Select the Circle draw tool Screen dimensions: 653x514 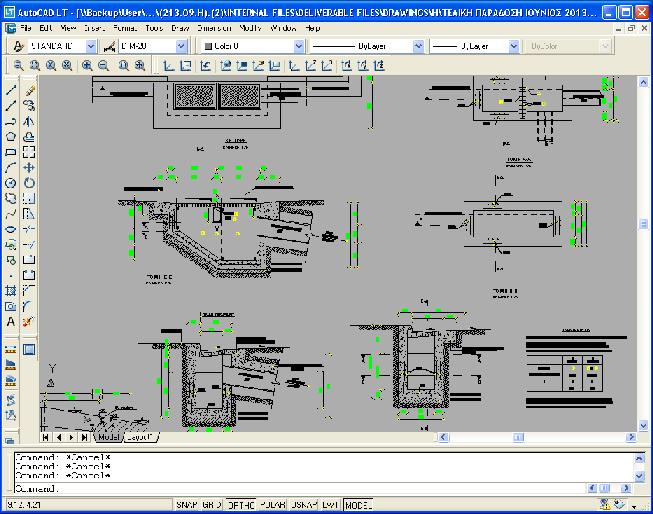[11, 183]
